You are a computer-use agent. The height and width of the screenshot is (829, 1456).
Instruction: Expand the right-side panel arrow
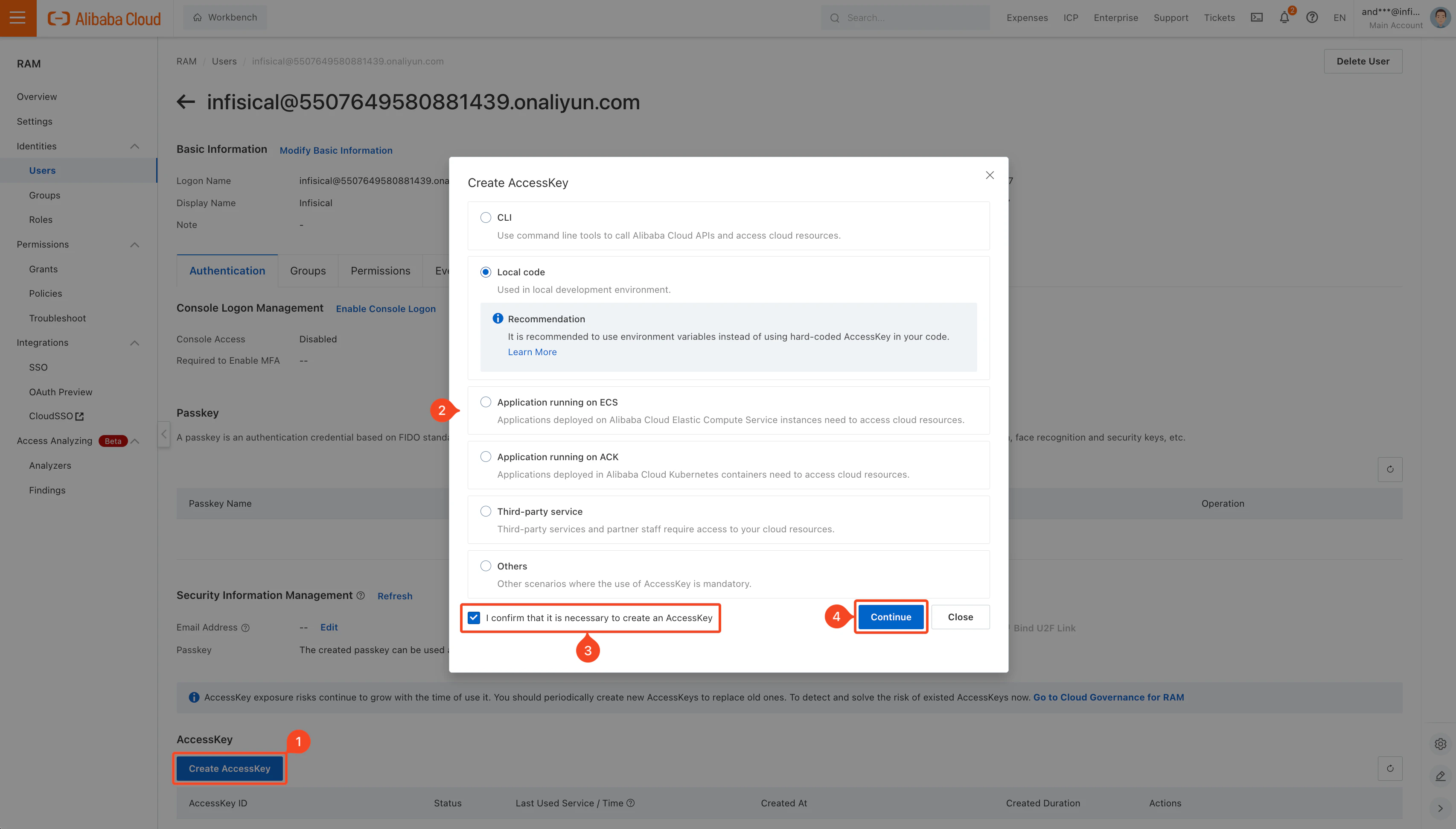tap(1440, 809)
